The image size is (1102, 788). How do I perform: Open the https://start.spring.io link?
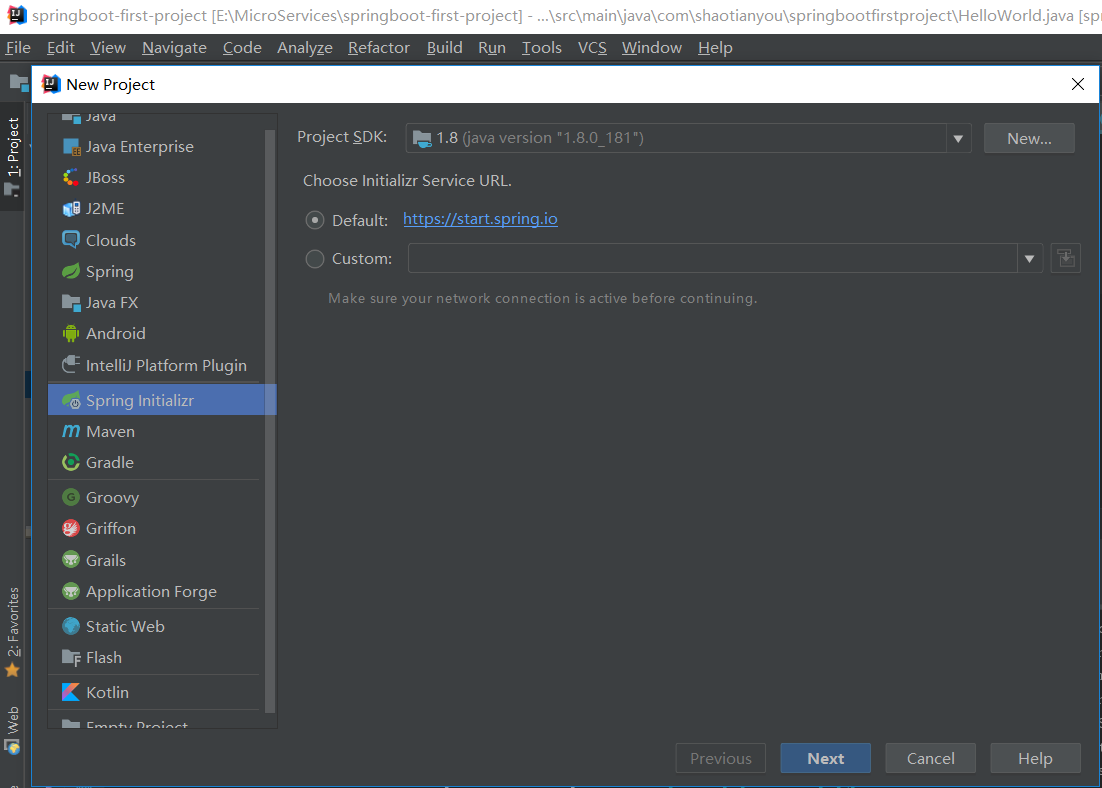pos(481,219)
